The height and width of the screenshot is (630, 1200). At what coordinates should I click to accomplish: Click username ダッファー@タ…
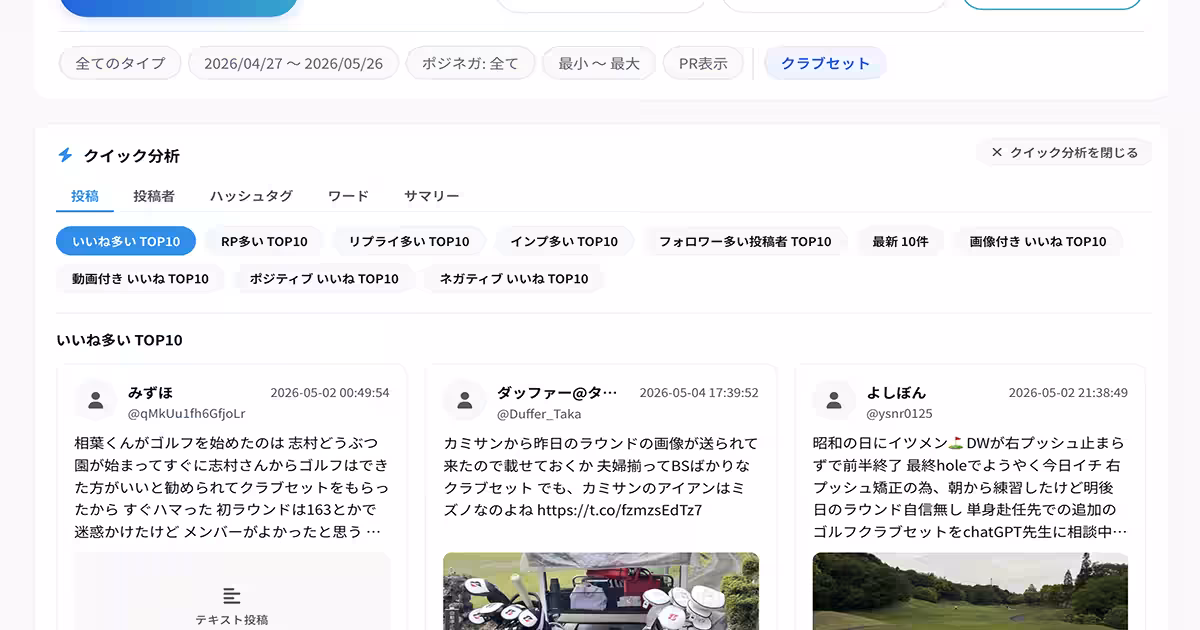557,392
